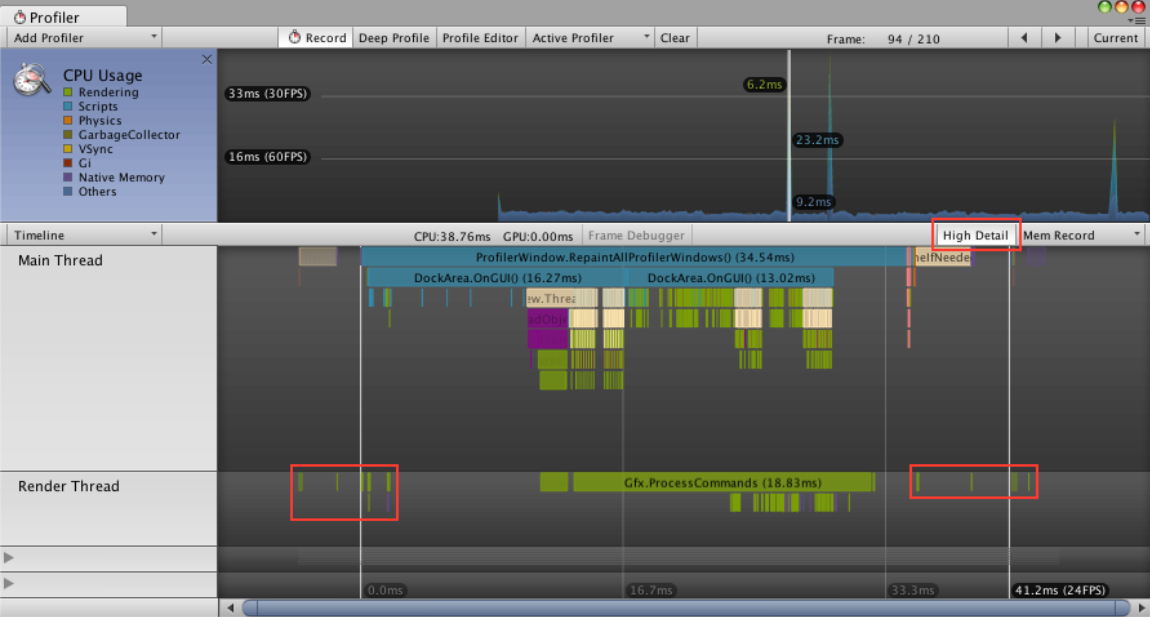Click the 41.2ms (24FPS) time marker
The height and width of the screenshot is (617, 1150).
[x=1059, y=590]
